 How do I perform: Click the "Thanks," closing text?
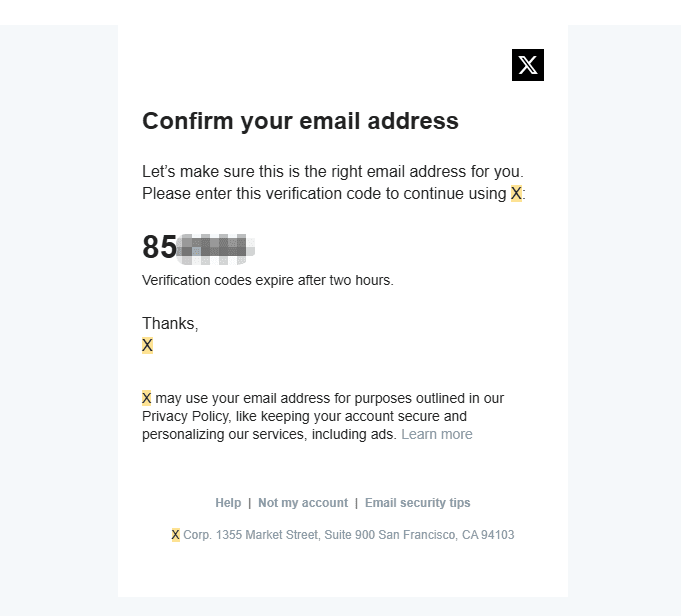pyautogui.click(x=170, y=324)
